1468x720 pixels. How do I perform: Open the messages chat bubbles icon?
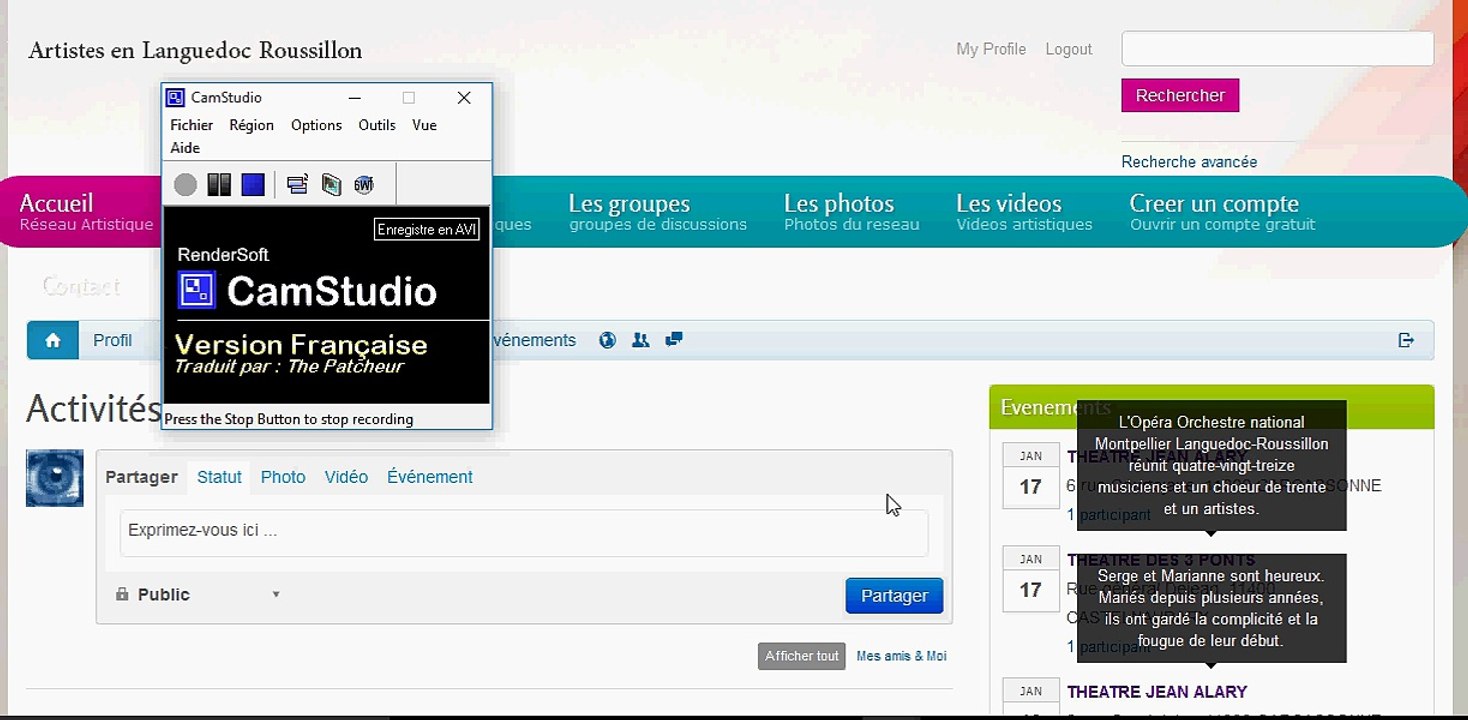pyautogui.click(x=674, y=340)
